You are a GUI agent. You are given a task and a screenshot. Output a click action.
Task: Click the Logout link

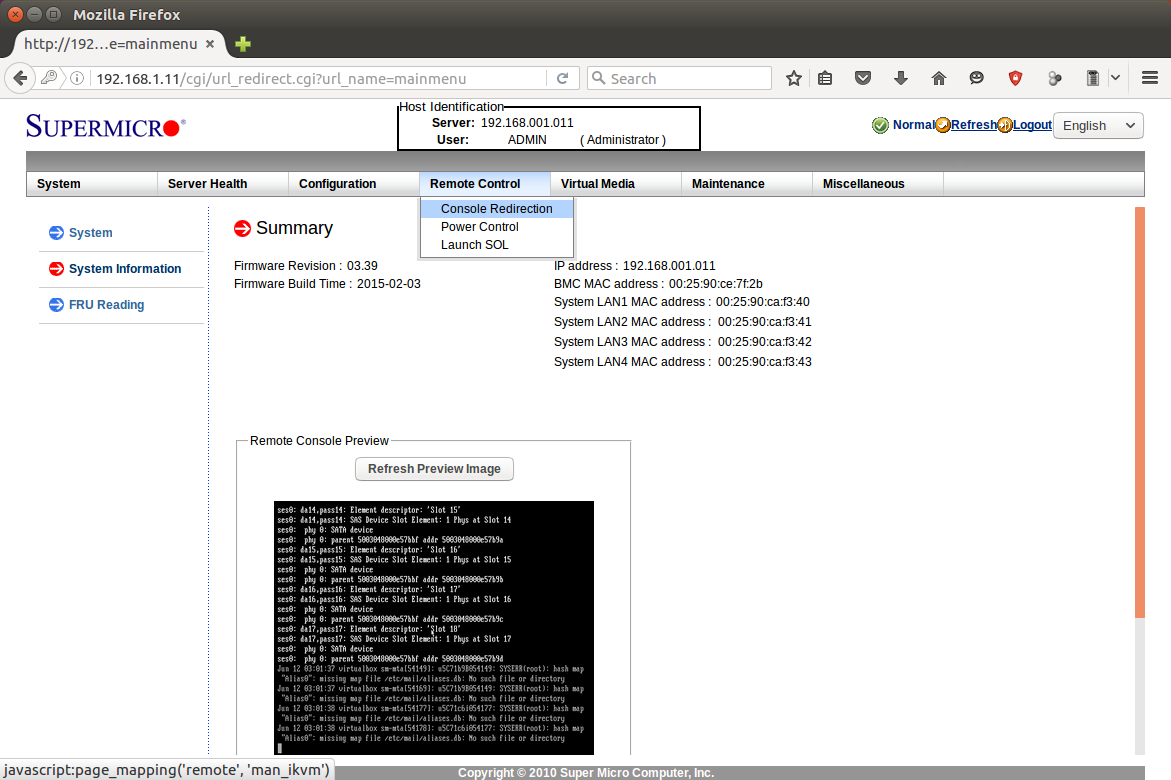tap(1032, 125)
